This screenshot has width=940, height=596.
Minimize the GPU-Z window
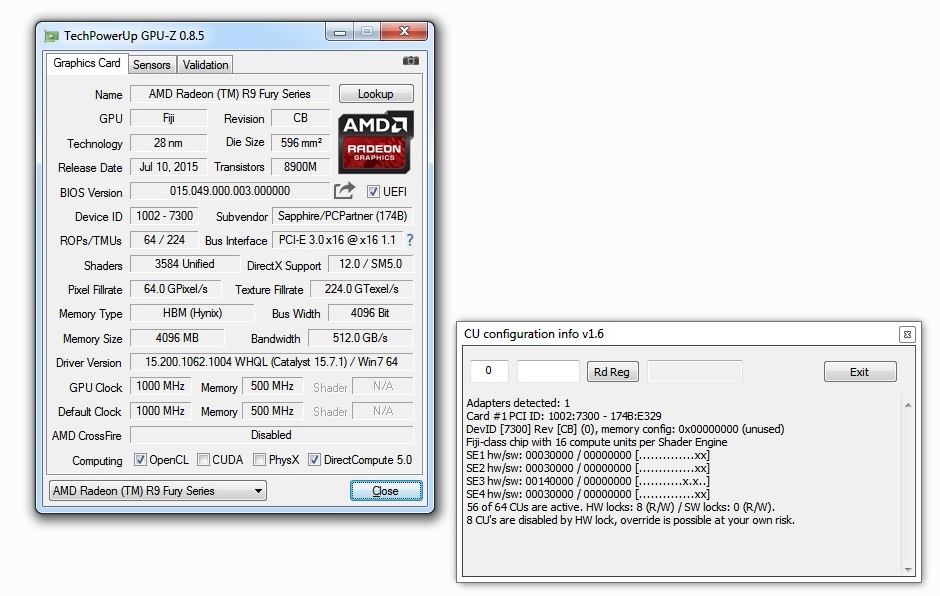pyautogui.click(x=340, y=32)
